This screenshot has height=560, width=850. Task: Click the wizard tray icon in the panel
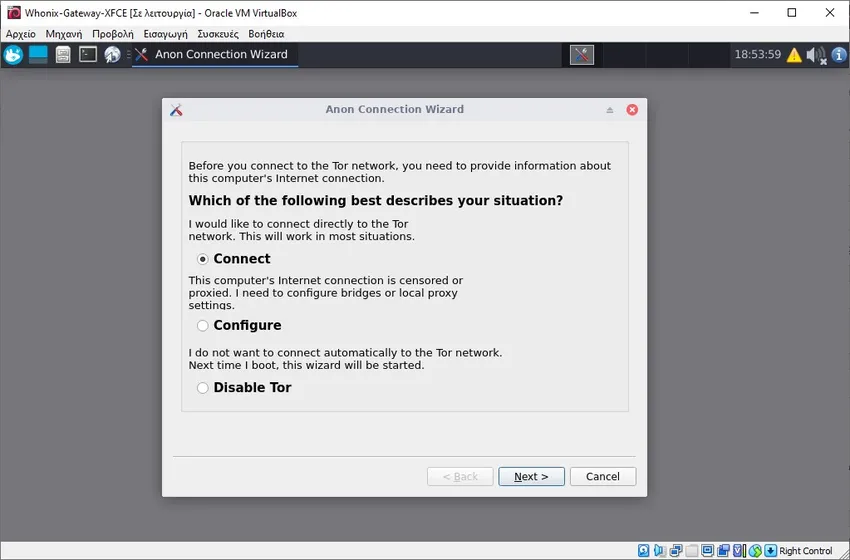pos(582,55)
